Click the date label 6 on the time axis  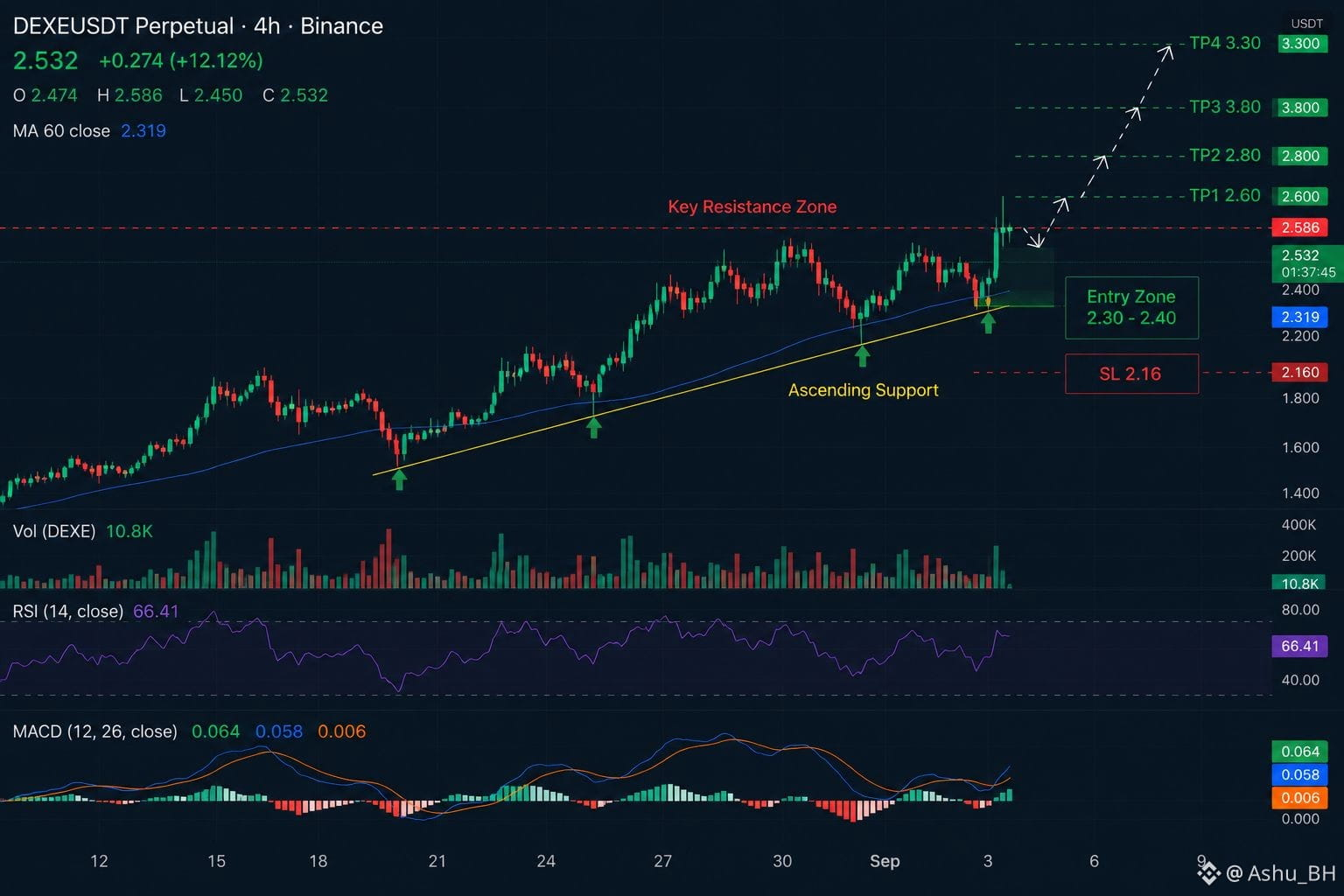click(x=1094, y=861)
